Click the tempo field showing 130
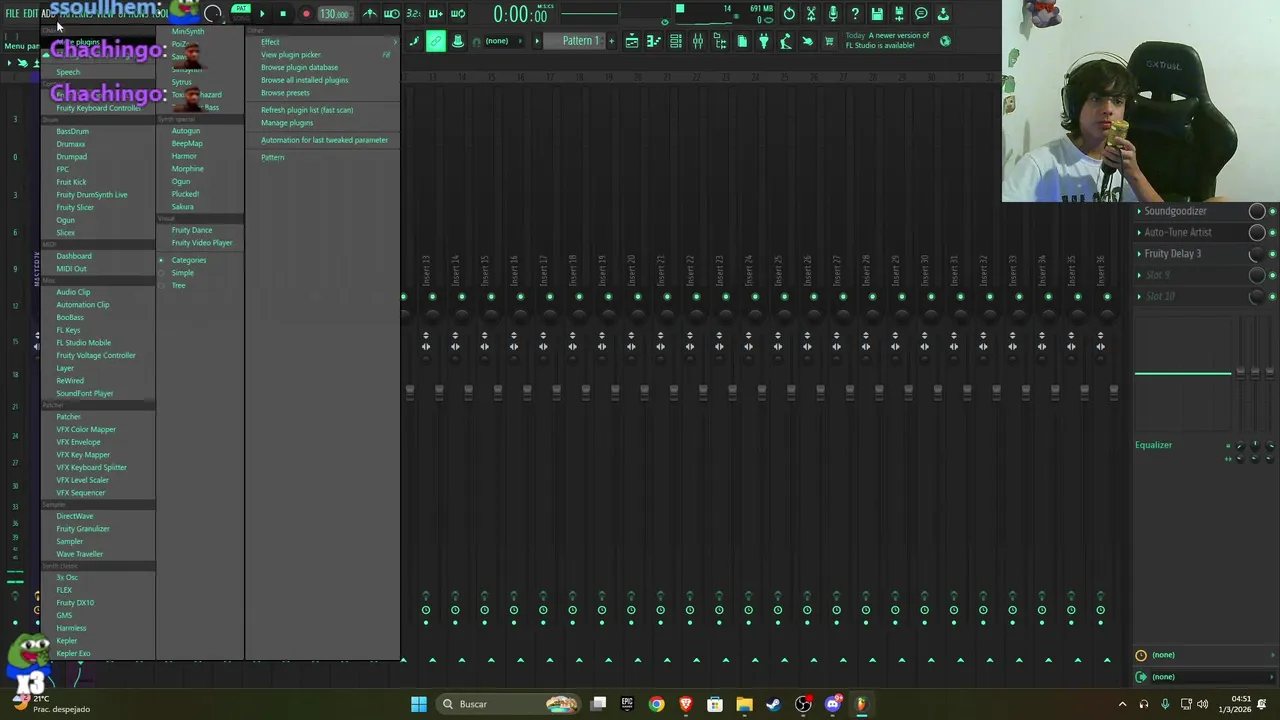The image size is (1280, 720). (334, 14)
